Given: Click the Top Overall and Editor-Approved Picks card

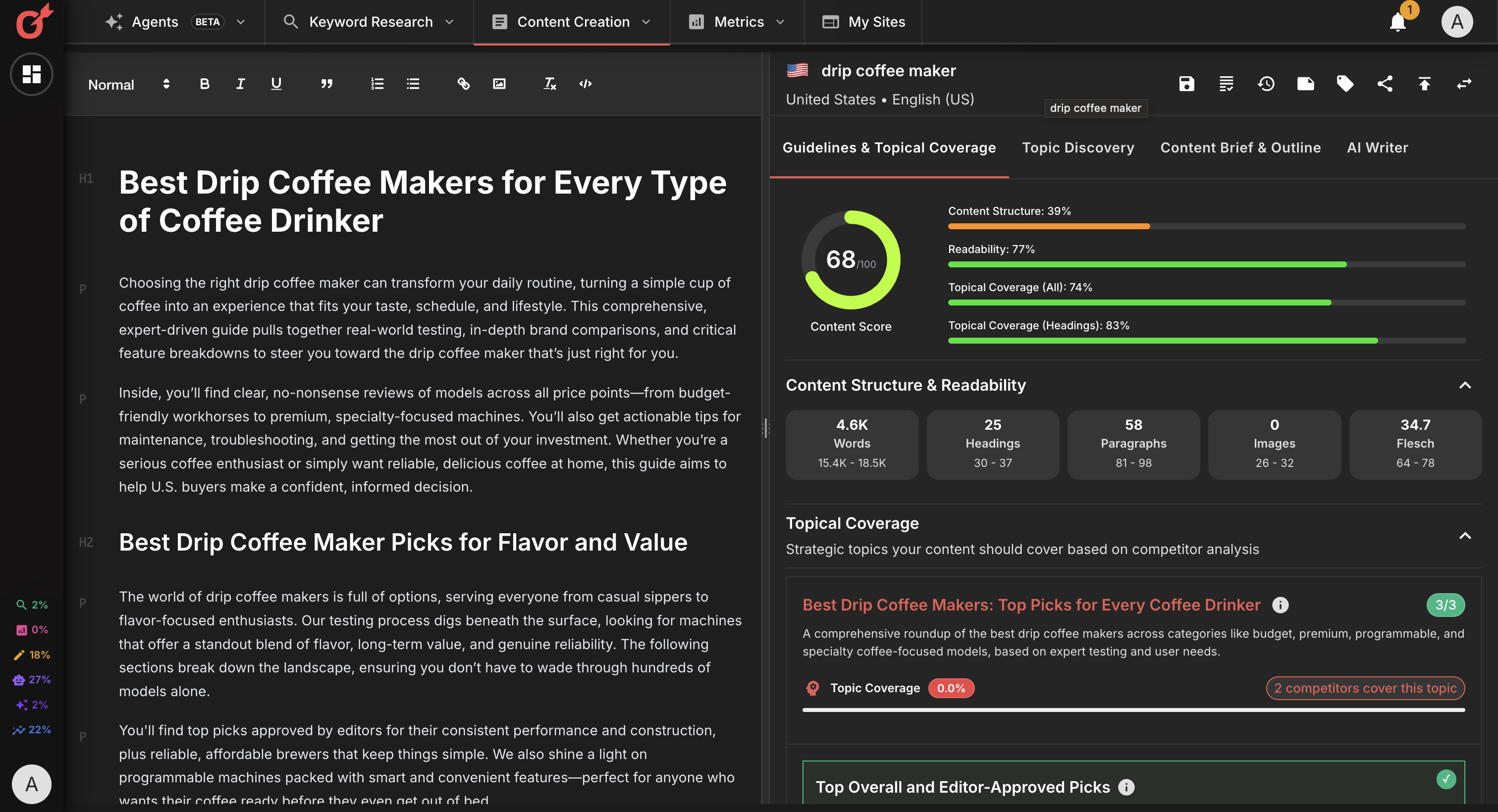Looking at the screenshot, I should coord(1133,783).
